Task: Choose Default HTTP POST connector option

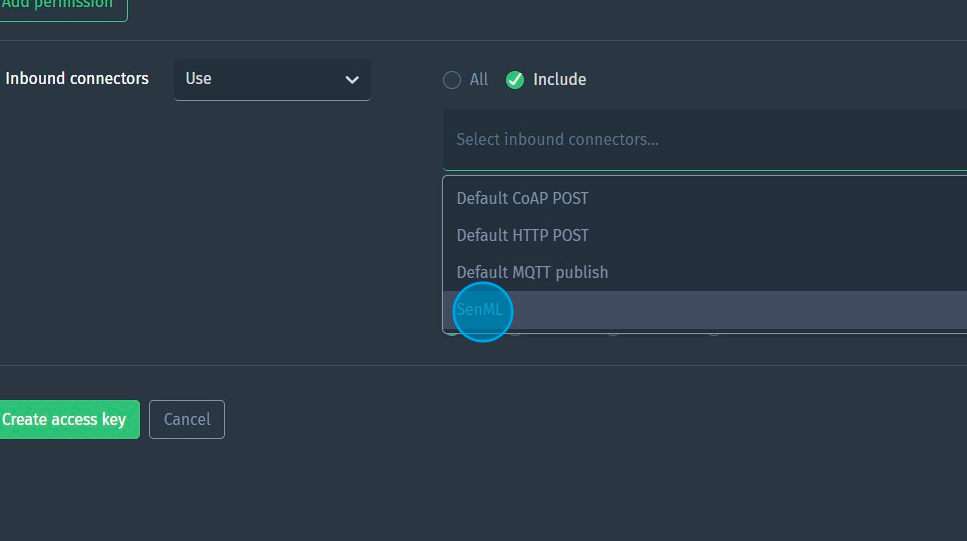Action: tap(522, 235)
